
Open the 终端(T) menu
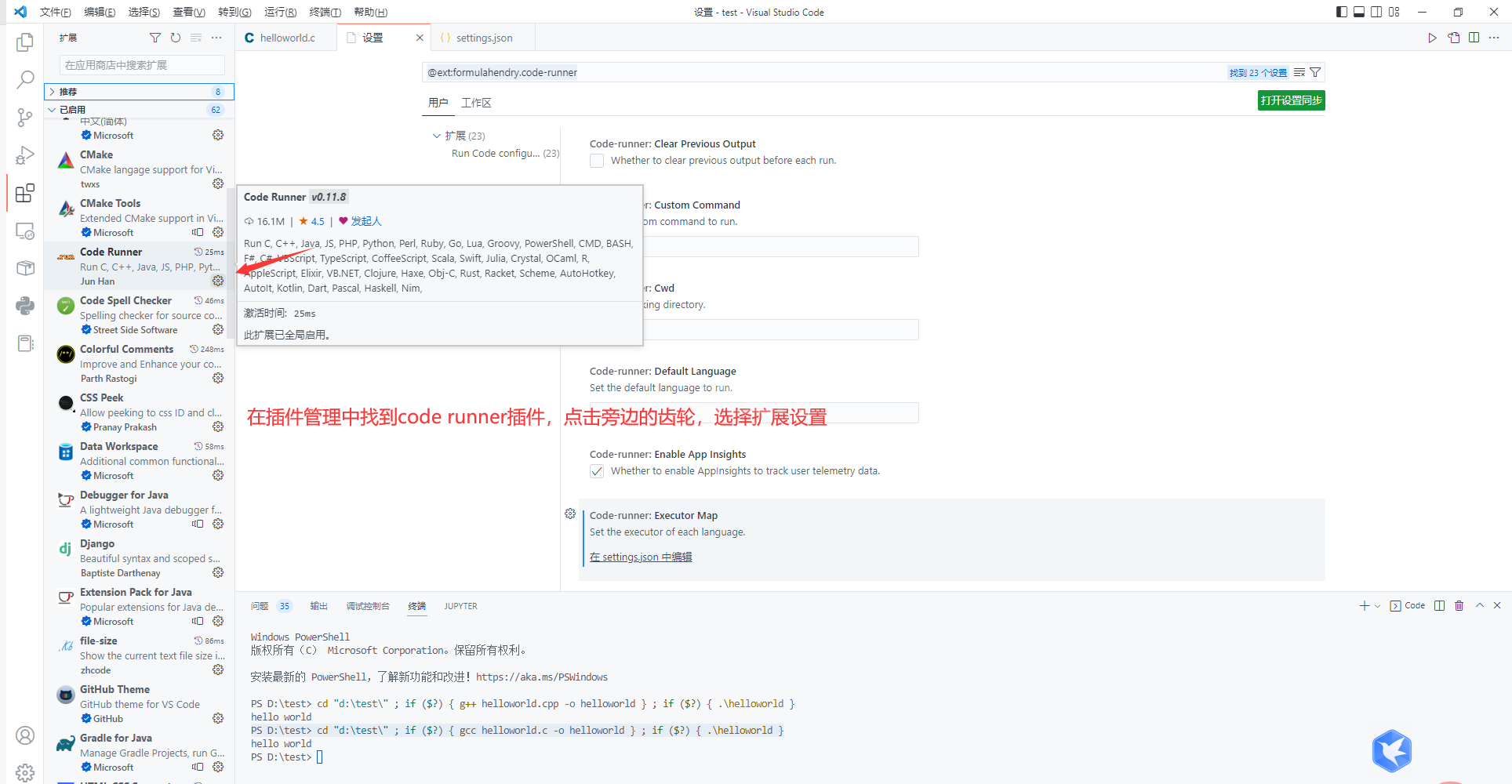pos(325,12)
